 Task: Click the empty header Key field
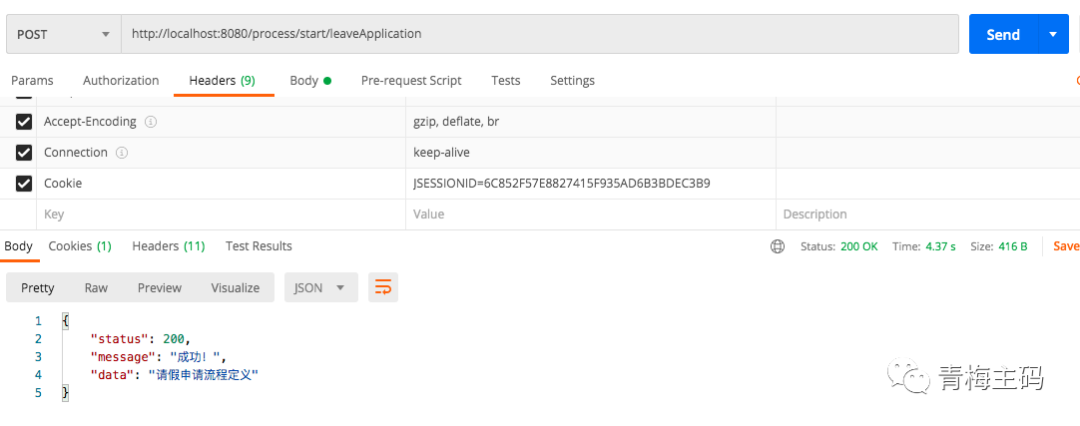click(220, 215)
